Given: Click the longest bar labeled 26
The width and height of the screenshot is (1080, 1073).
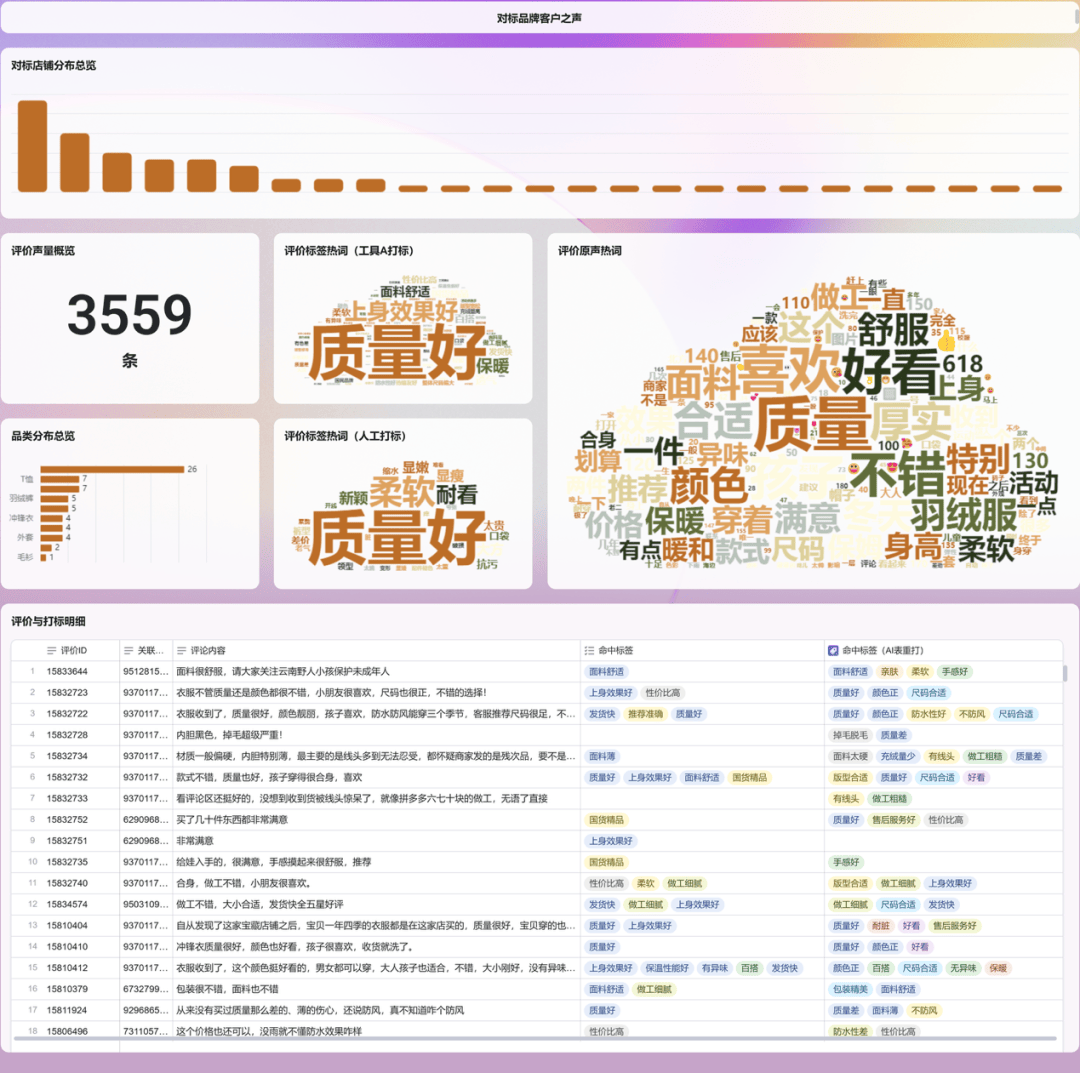Looking at the screenshot, I should tap(112, 469).
